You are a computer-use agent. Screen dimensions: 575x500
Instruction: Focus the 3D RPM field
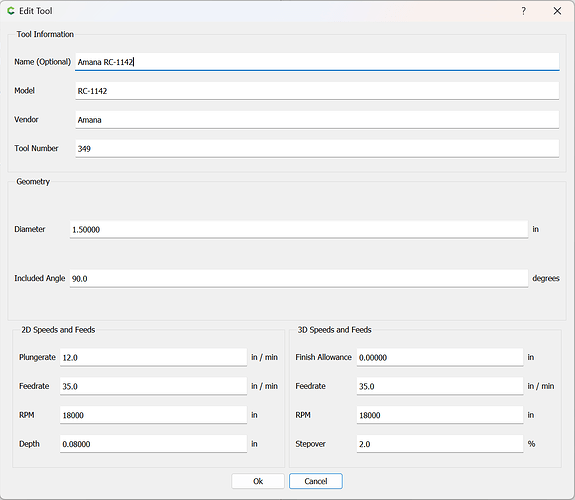point(440,415)
